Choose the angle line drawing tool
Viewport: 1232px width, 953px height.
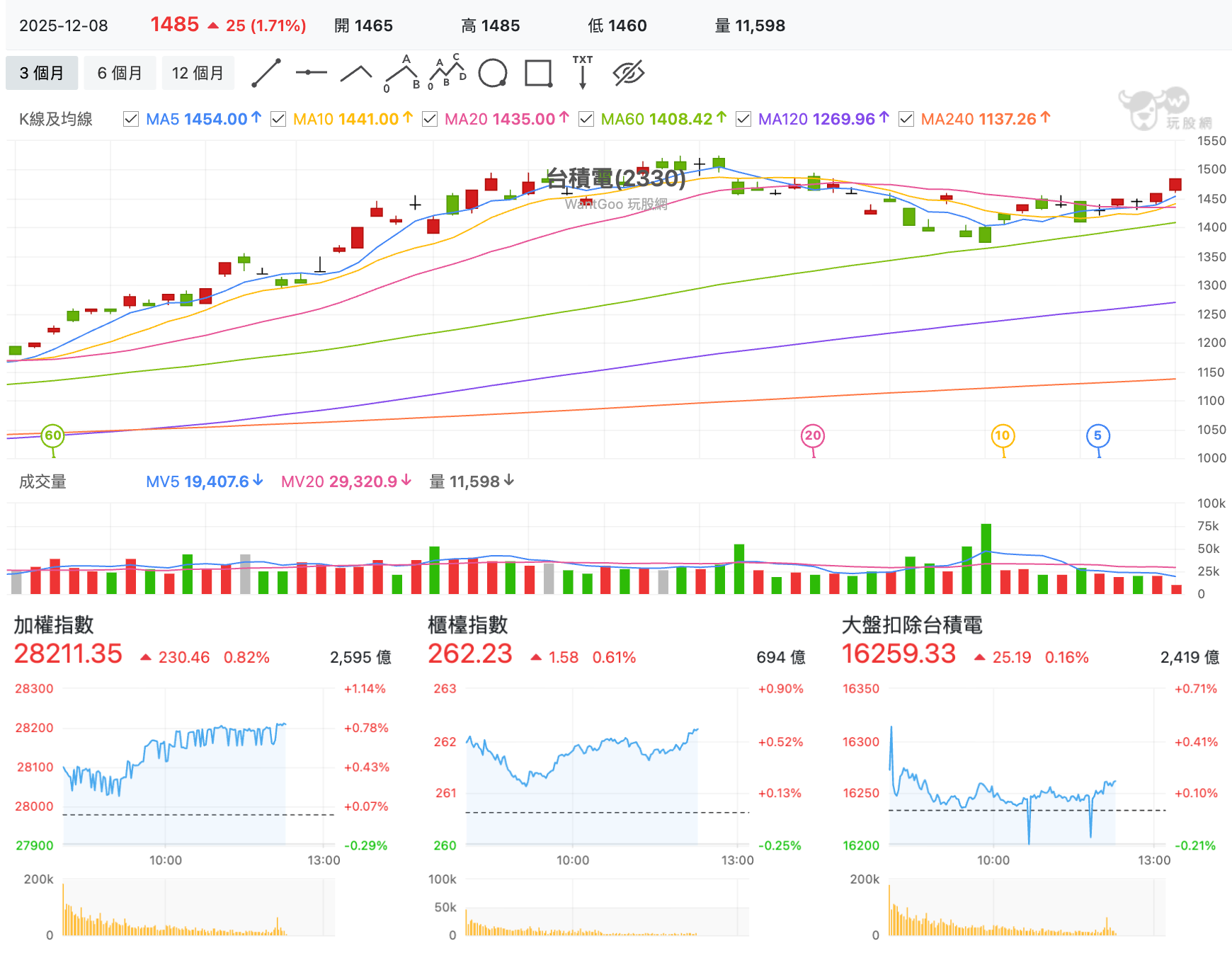tap(356, 73)
